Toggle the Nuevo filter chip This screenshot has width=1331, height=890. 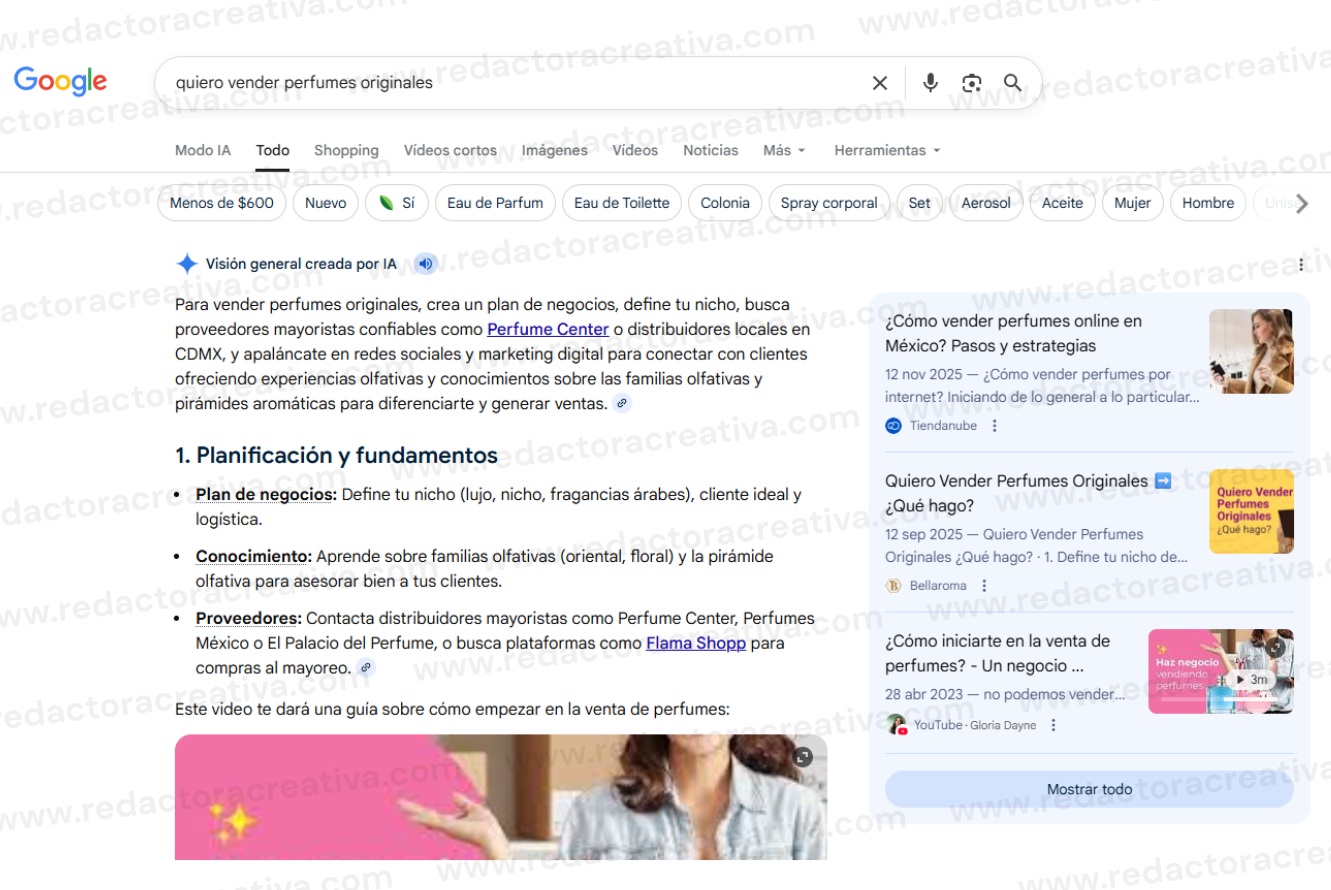click(x=326, y=203)
